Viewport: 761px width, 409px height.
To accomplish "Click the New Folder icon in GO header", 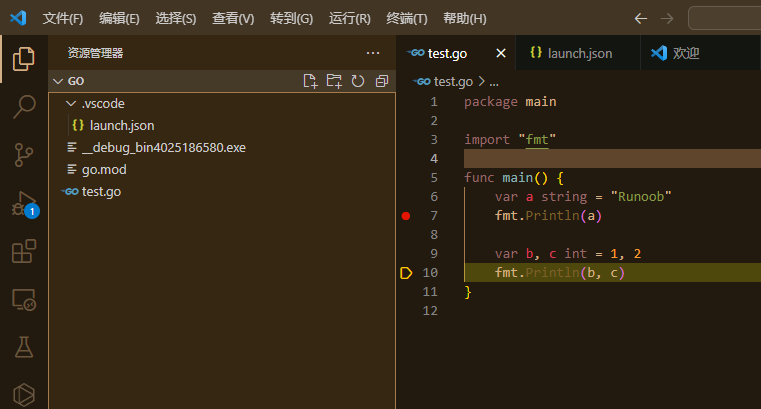I will (x=334, y=81).
